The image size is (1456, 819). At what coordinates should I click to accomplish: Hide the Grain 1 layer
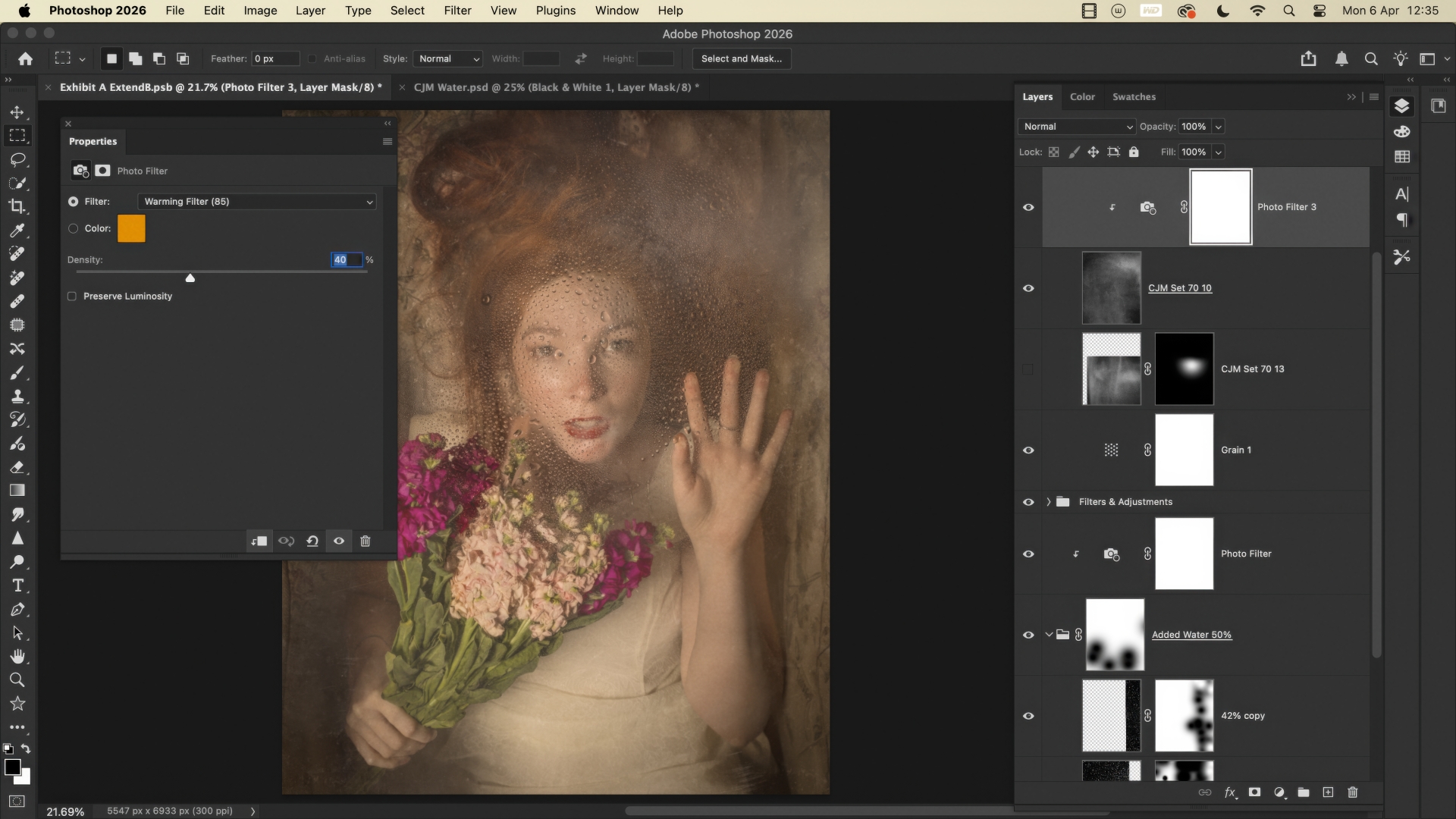click(1028, 450)
